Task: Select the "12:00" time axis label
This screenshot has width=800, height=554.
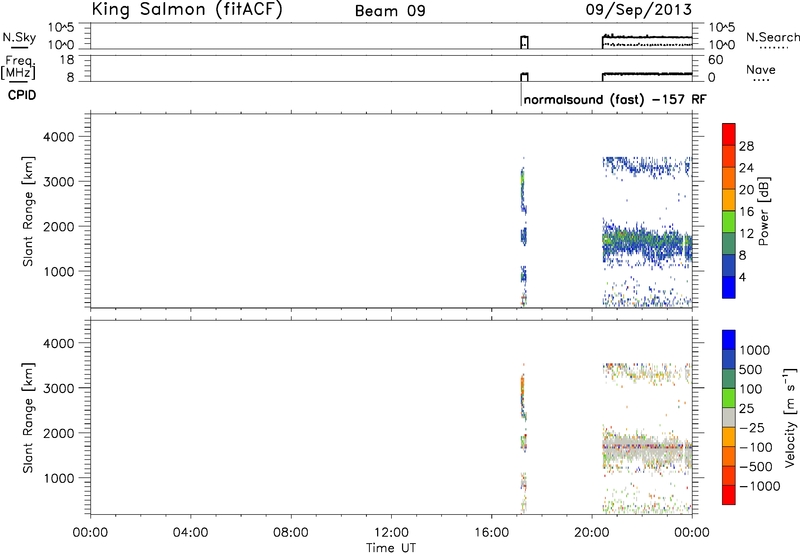Action: [391, 532]
